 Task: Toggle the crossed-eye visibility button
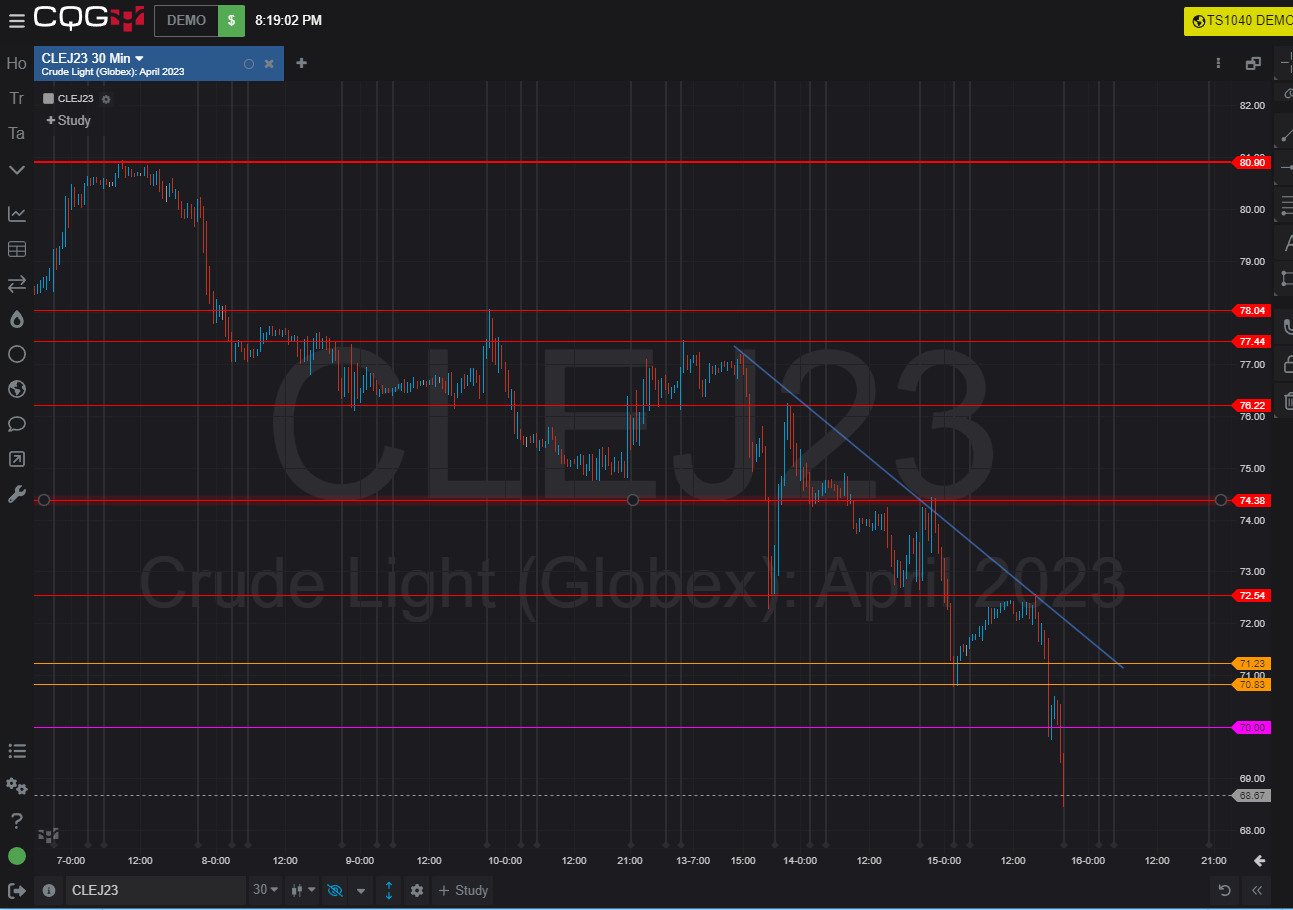tap(335, 890)
